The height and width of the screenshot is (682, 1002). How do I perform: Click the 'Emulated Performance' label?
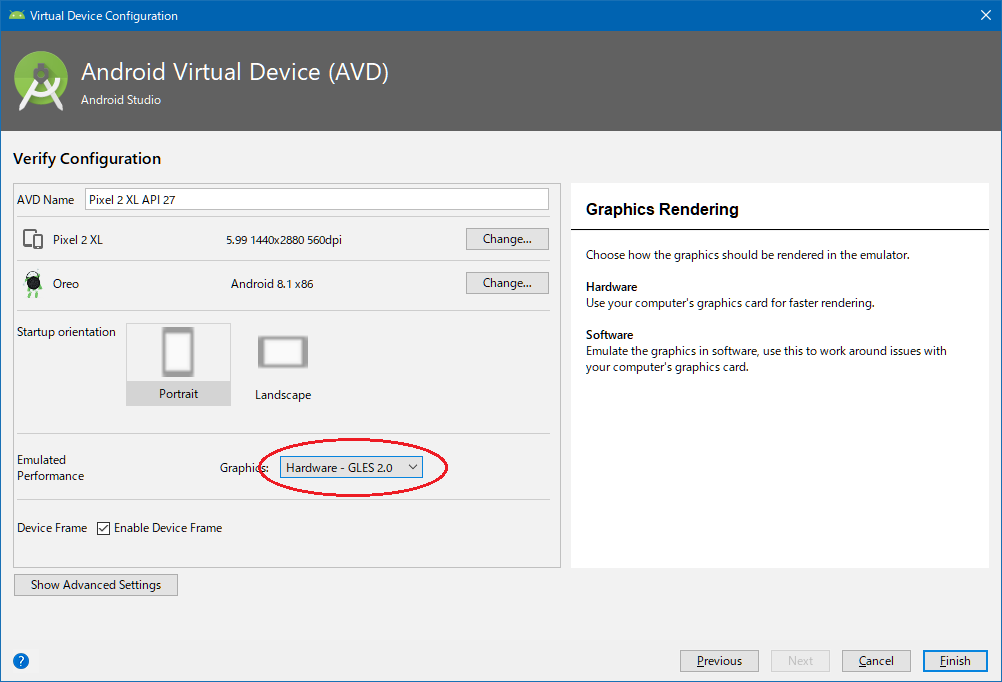click(50, 468)
